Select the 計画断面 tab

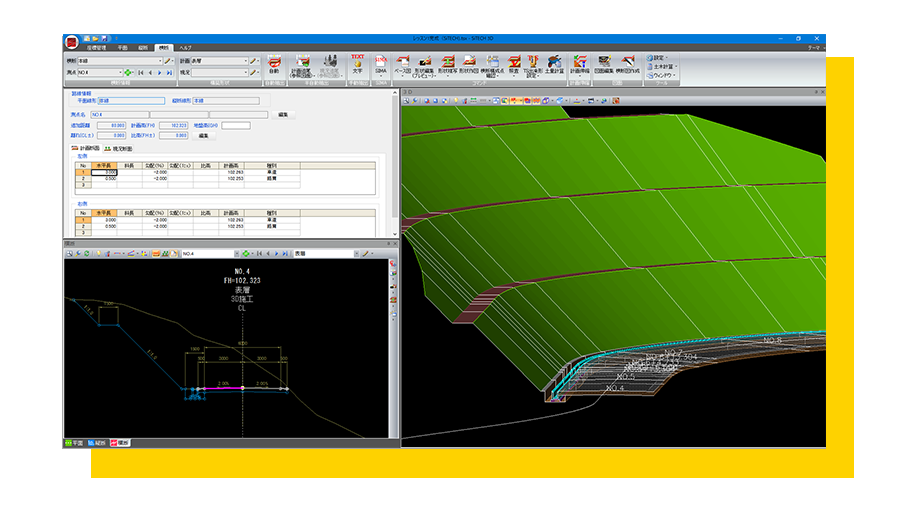85,148
